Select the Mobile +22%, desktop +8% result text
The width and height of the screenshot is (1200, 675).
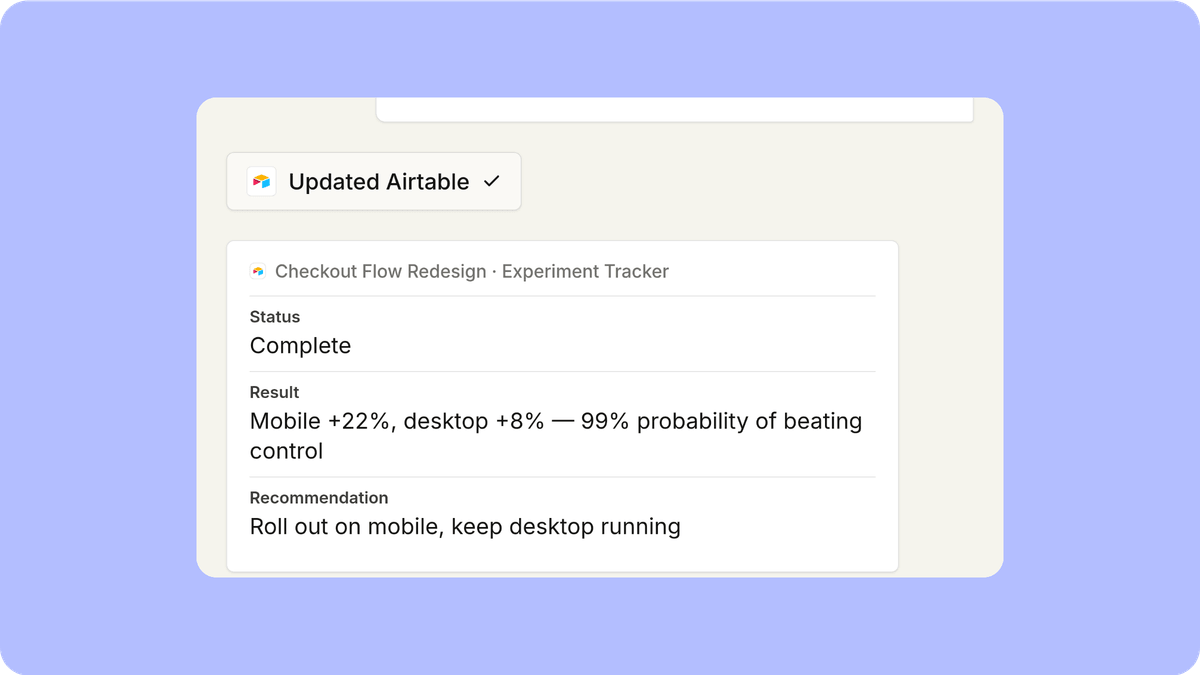click(x=397, y=421)
